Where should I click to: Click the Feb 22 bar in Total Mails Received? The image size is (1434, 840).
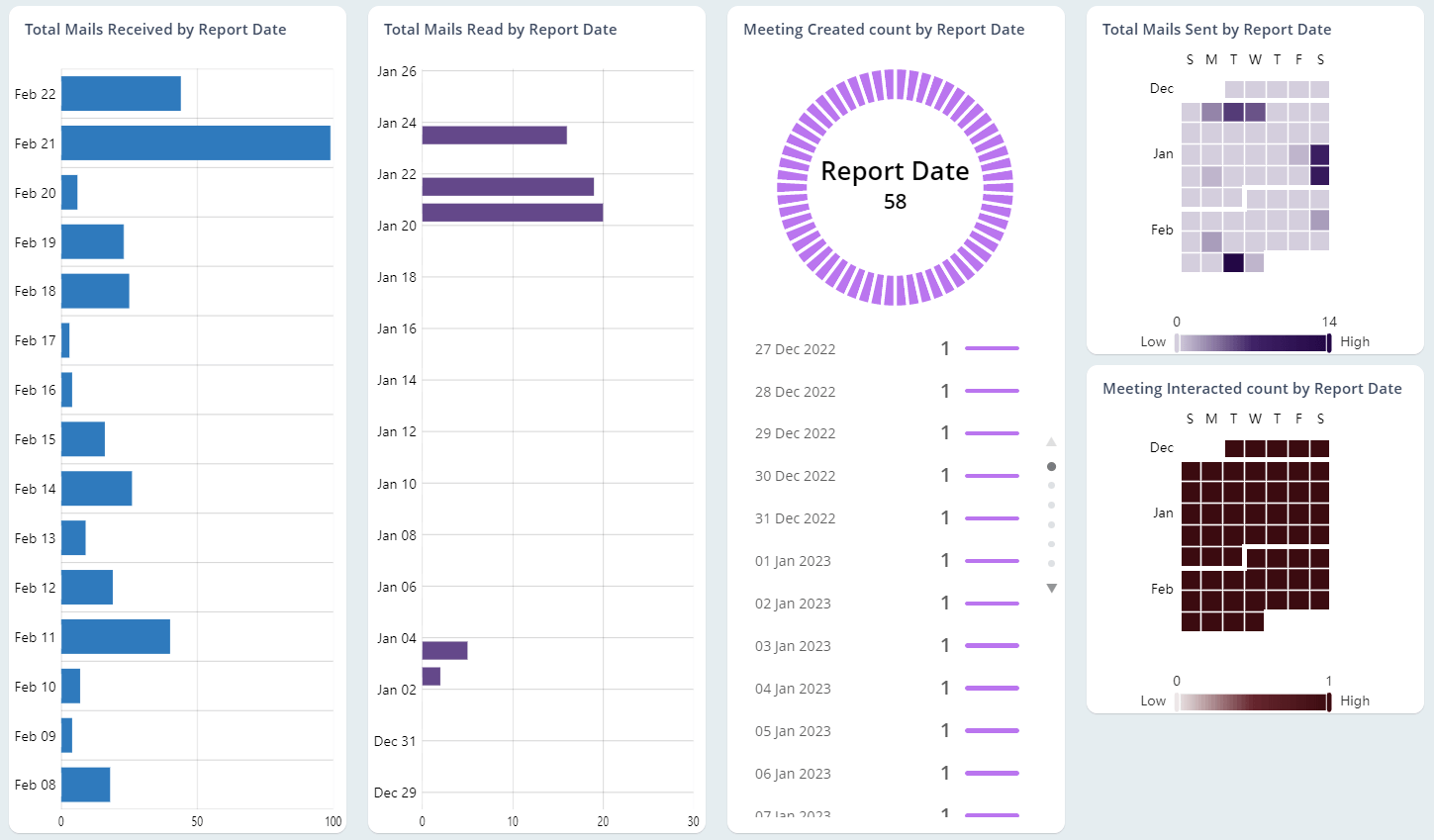[119, 93]
